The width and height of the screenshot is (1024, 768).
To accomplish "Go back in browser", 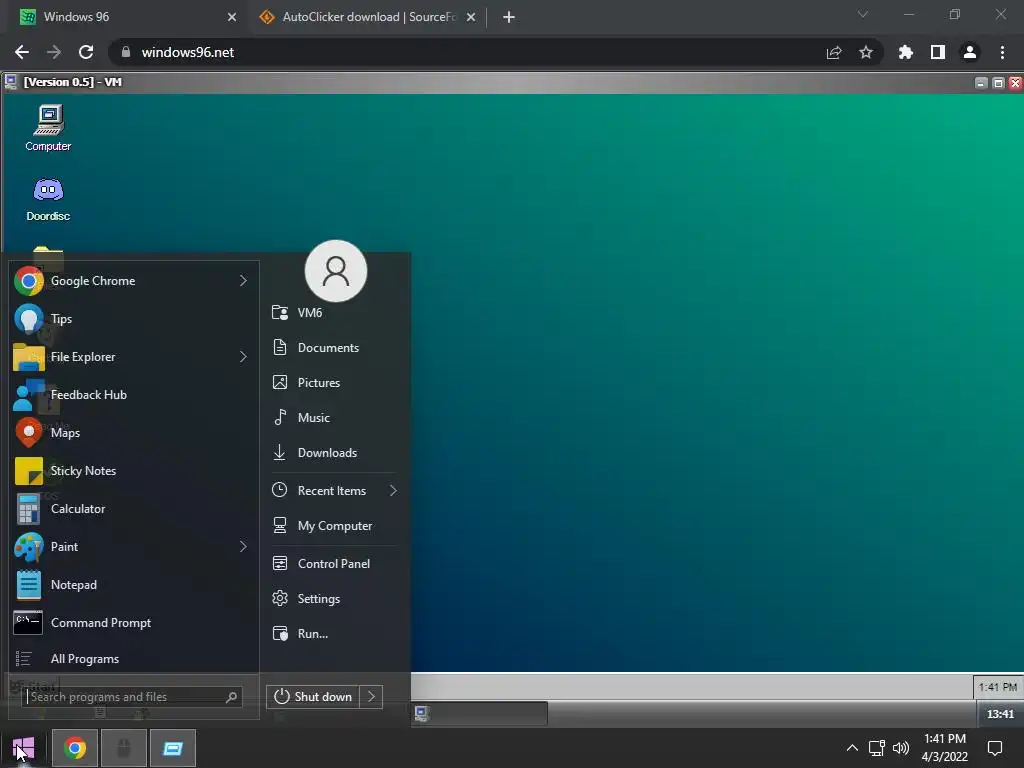I will 22,52.
